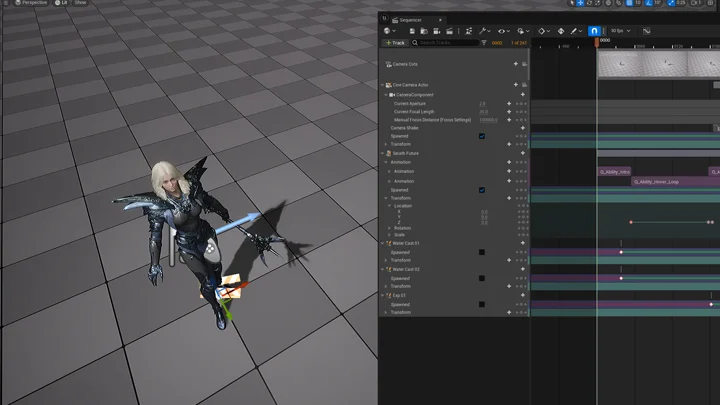
Task: Add key for Current Focal Length
Action: 509,112
